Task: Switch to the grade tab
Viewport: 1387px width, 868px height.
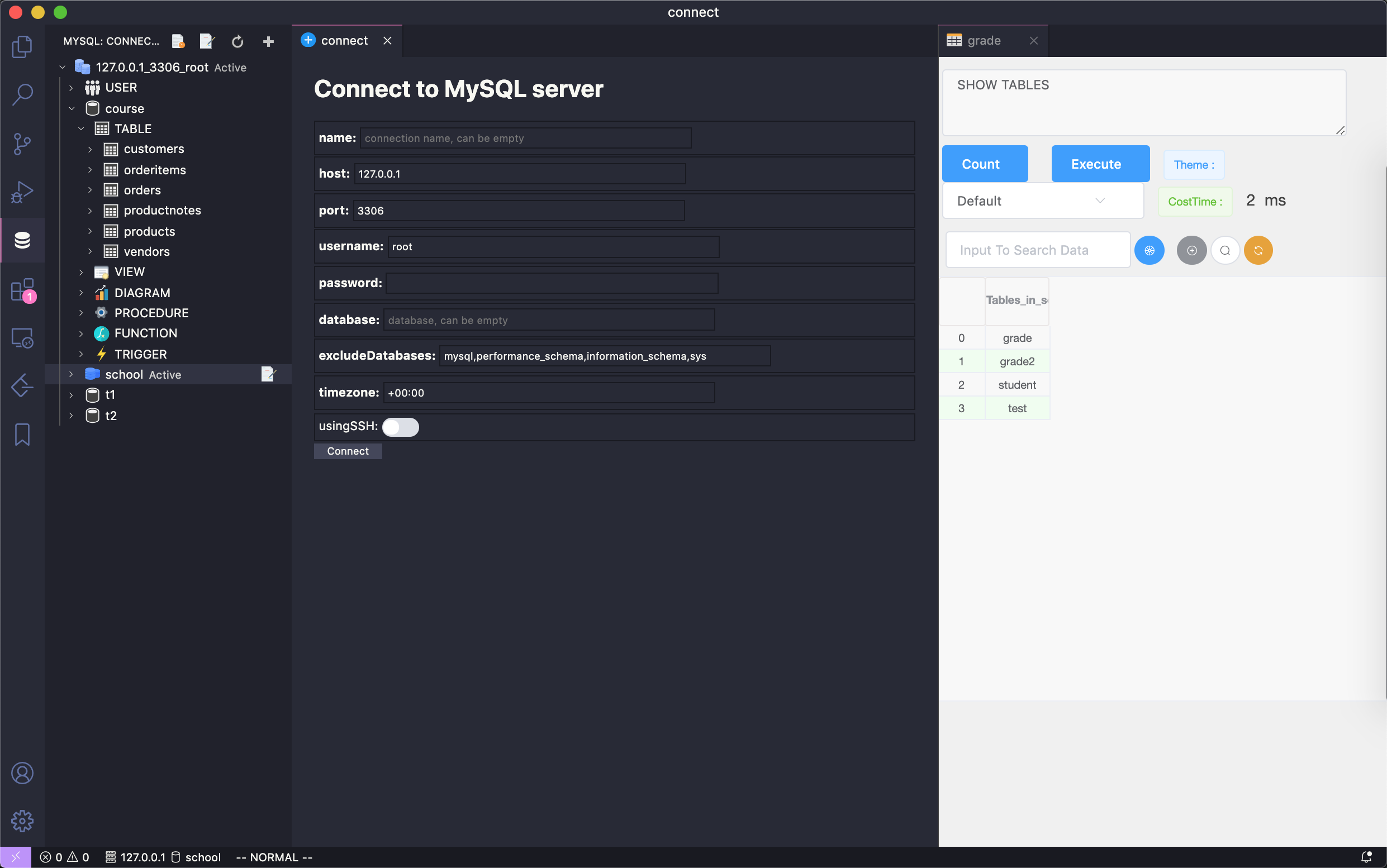Action: point(983,41)
